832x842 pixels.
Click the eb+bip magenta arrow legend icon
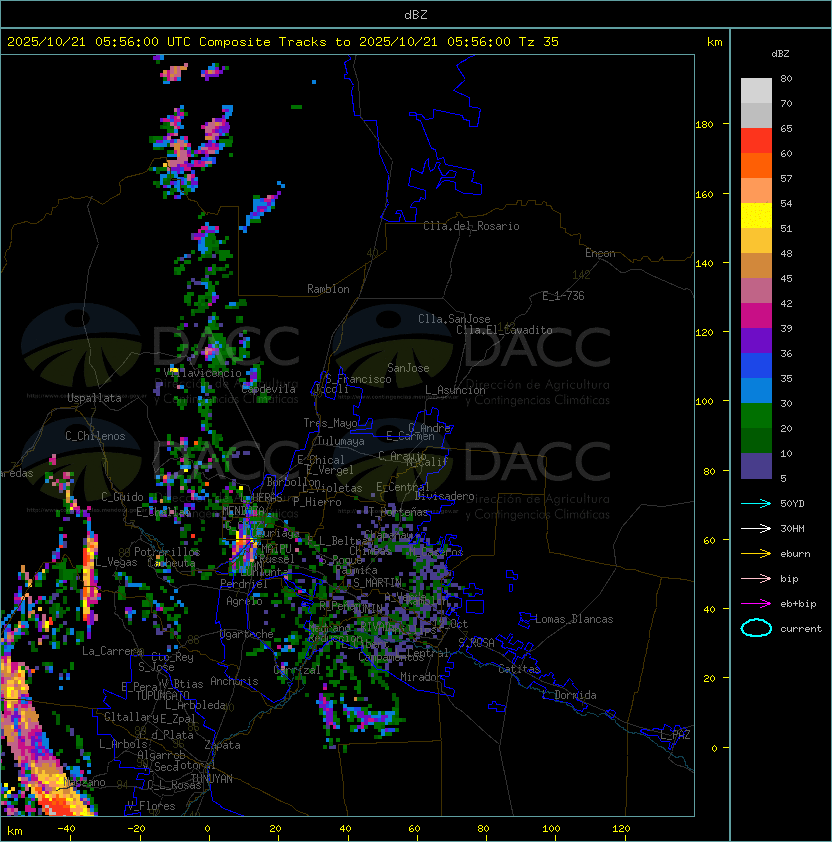(756, 604)
